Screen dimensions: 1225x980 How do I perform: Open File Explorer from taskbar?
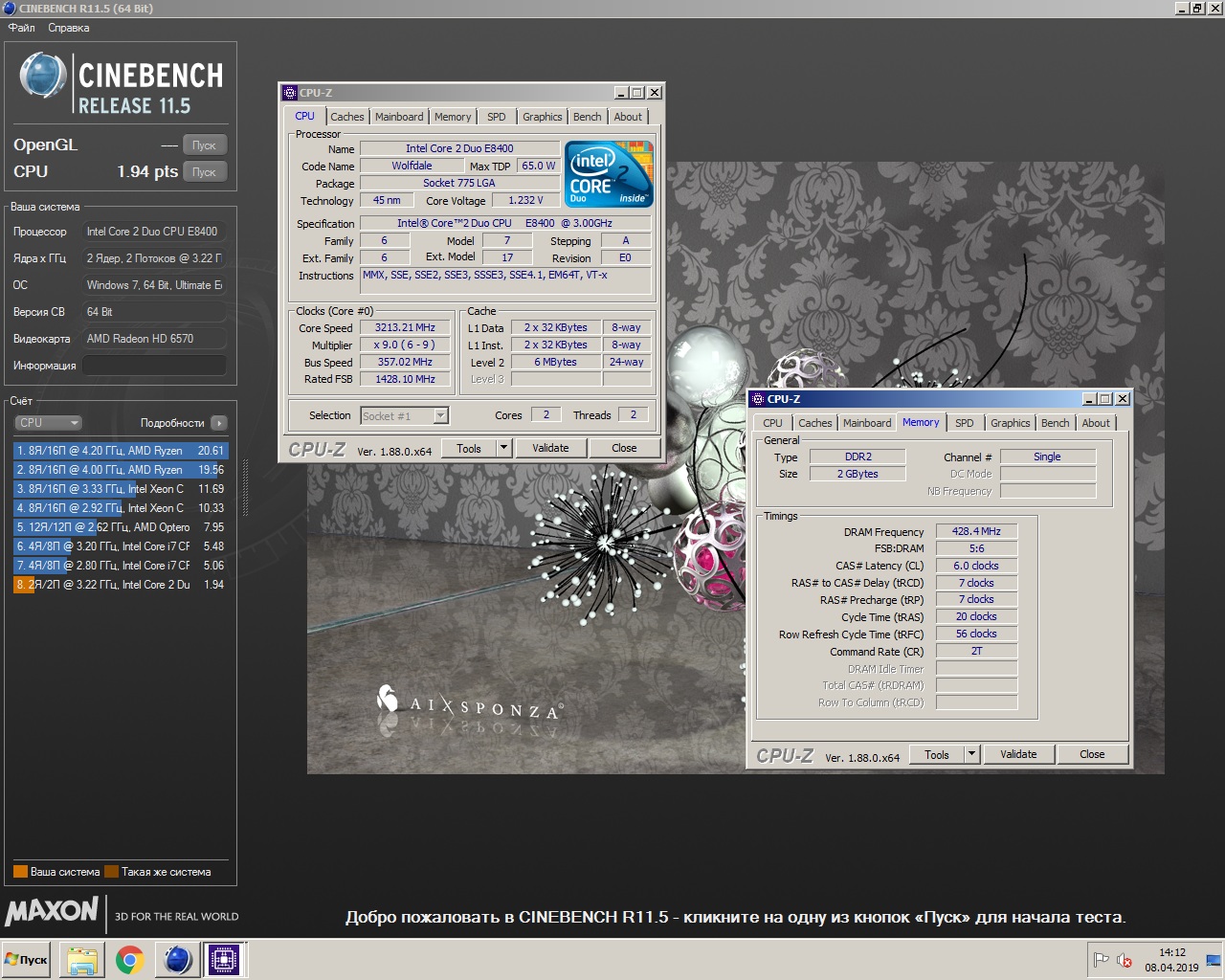click(82, 960)
